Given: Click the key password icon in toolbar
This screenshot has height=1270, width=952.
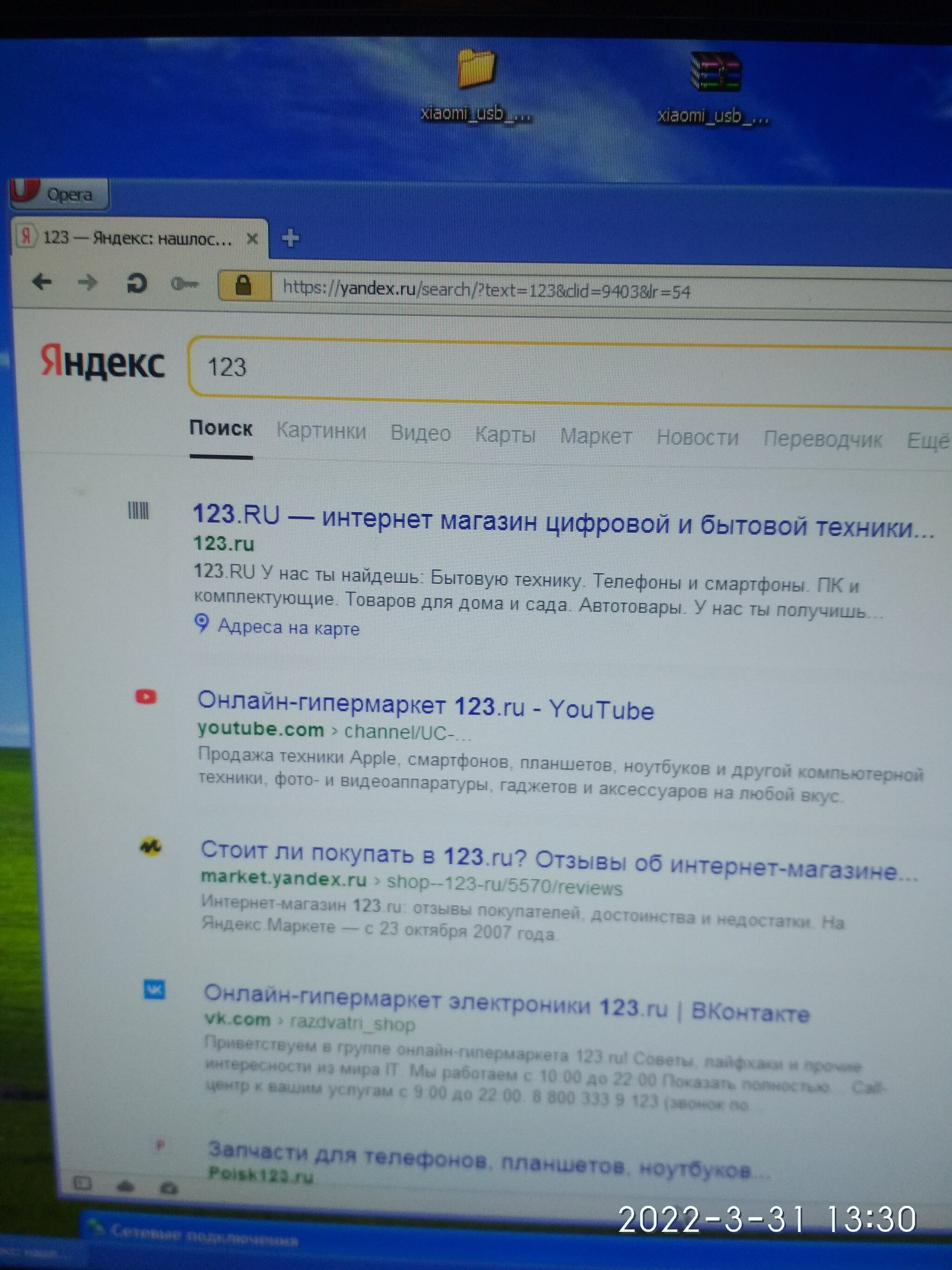Looking at the screenshot, I should pyautogui.click(x=185, y=284).
